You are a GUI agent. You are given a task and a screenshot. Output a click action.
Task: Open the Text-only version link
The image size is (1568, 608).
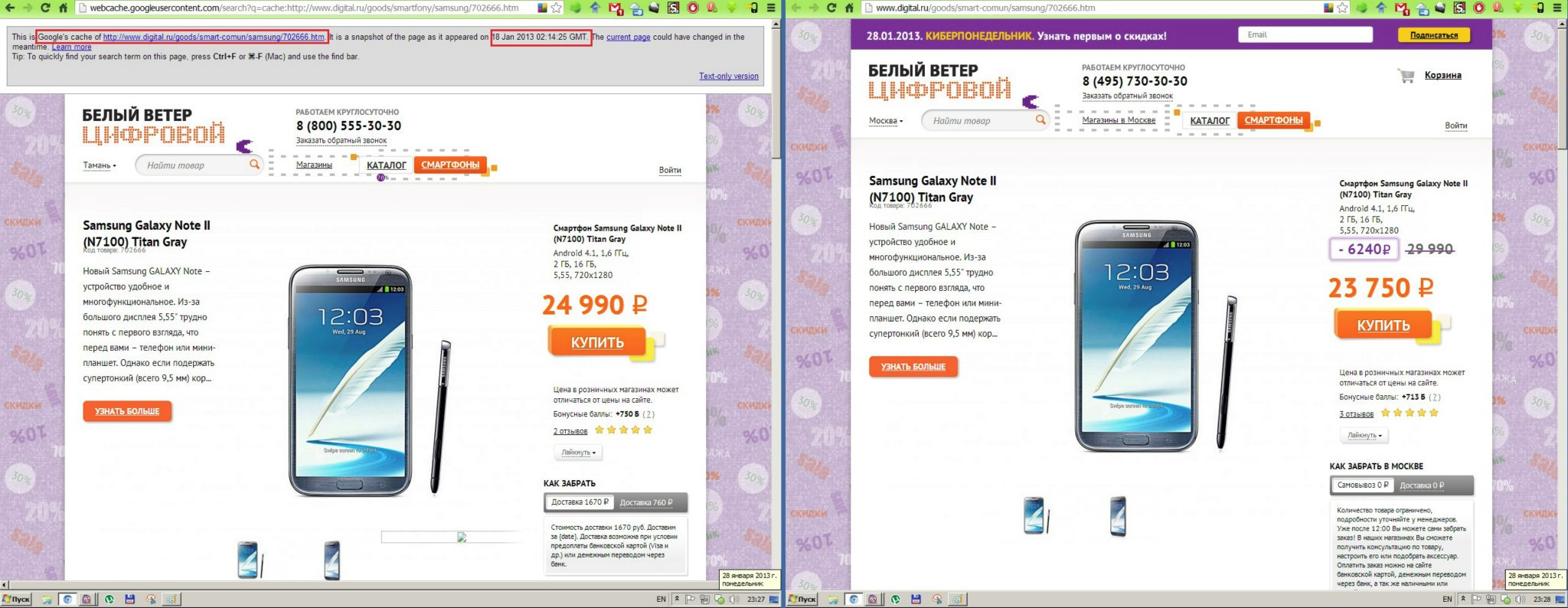pos(728,76)
